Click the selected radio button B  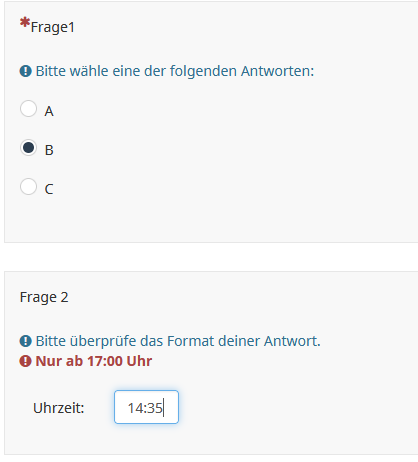28,148
